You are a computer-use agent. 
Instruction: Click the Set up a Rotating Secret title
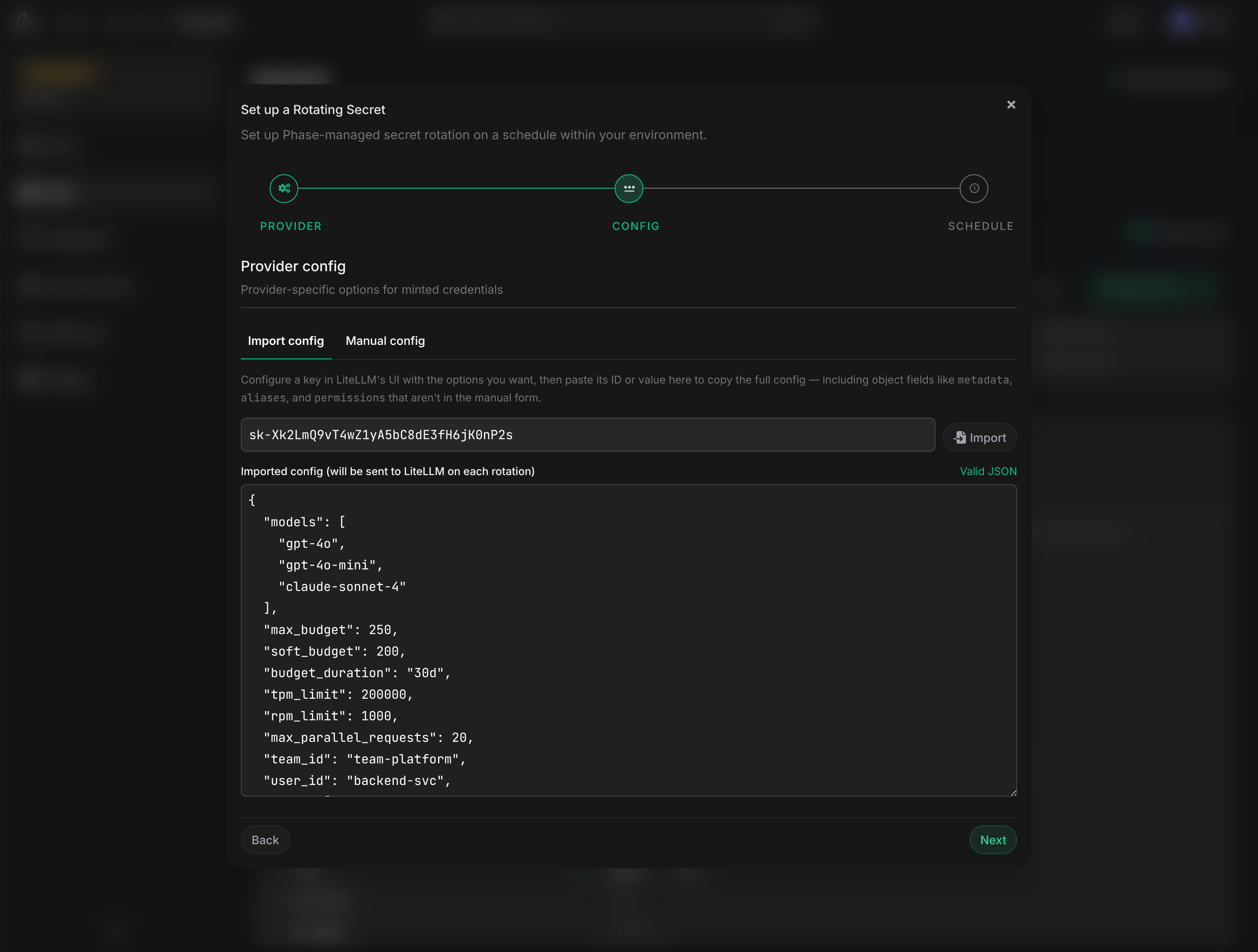click(313, 110)
